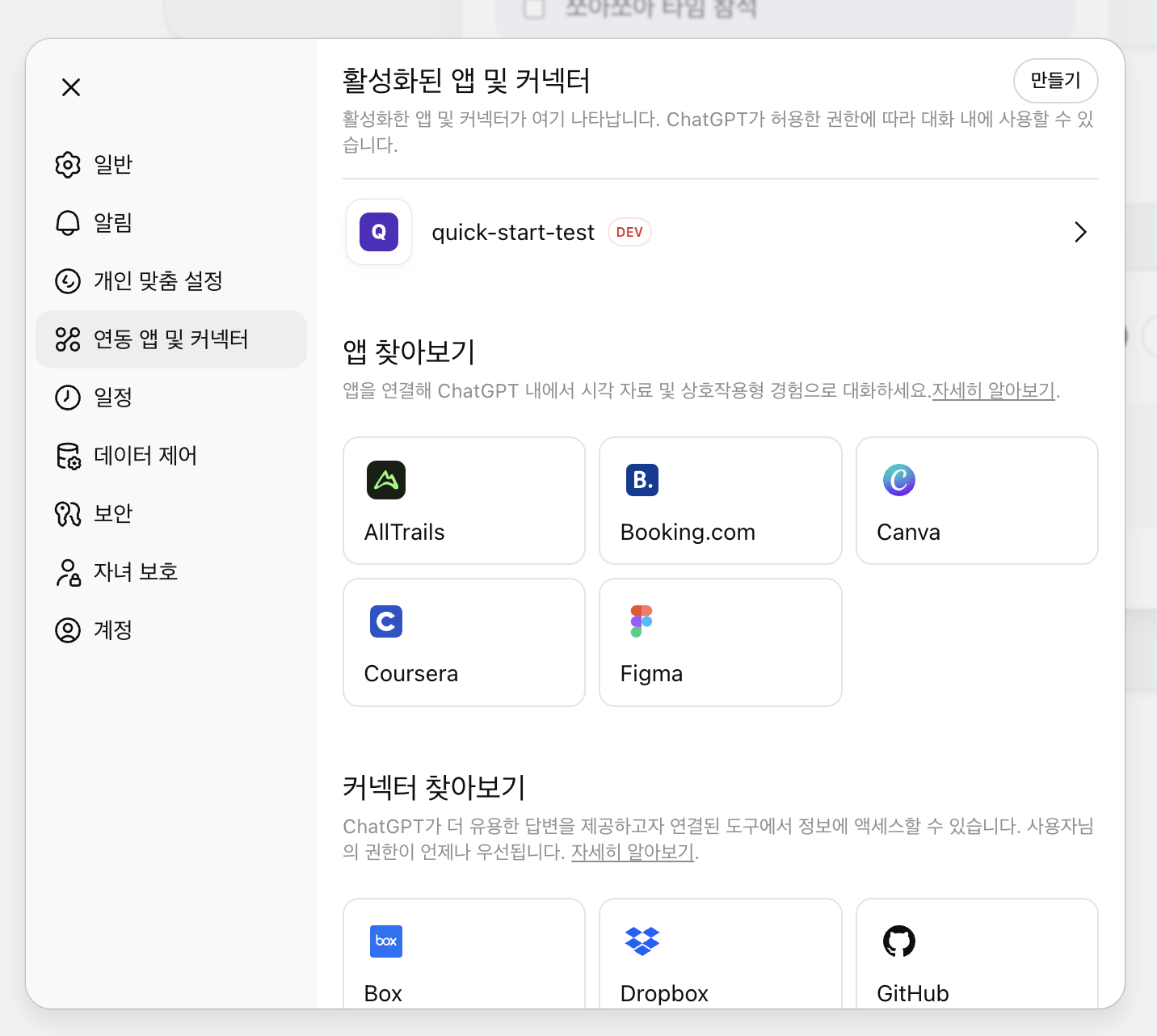
Task: Close the settings dialog with the X icon
Action: 71,87
